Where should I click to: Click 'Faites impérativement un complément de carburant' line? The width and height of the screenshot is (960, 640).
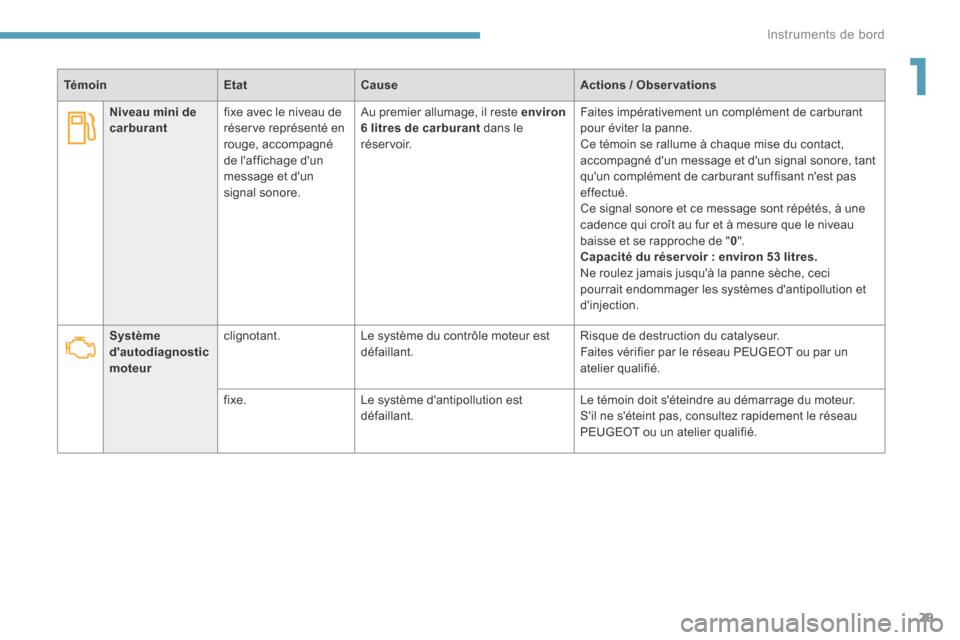[x=721, y=112]
